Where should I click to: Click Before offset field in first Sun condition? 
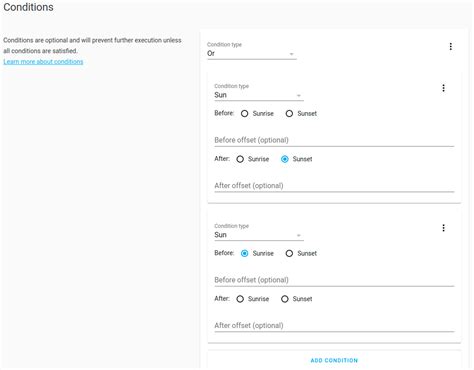pyautogui.click(x=334, y=140)
